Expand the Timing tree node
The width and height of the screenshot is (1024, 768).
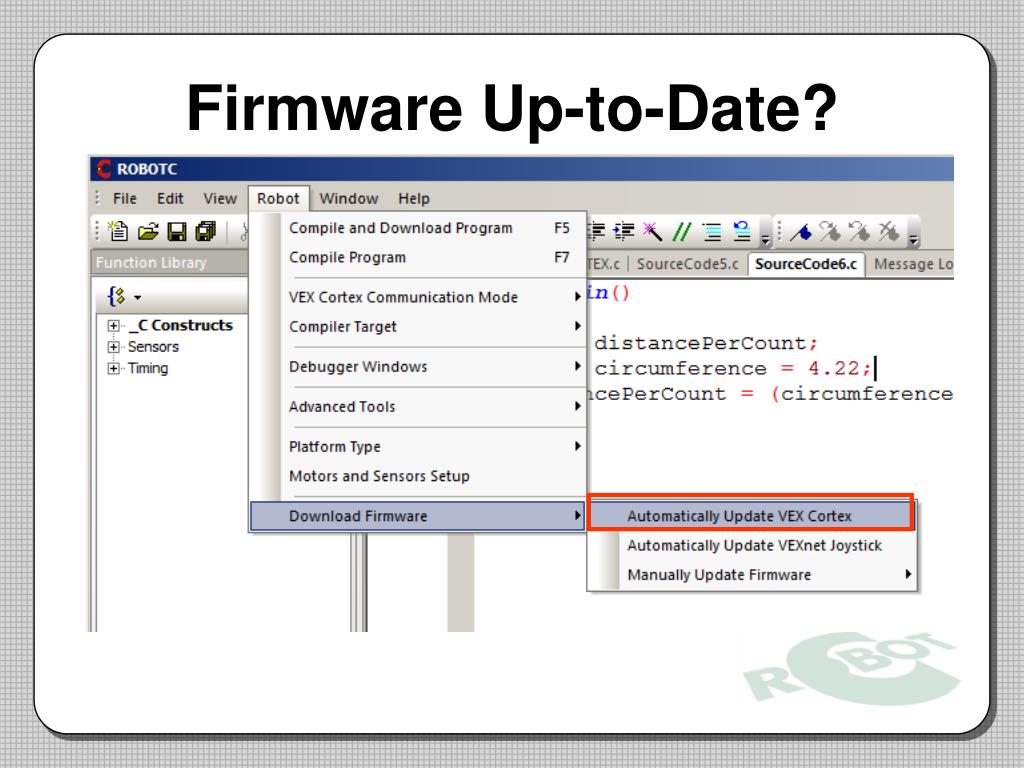pos(114,368)
